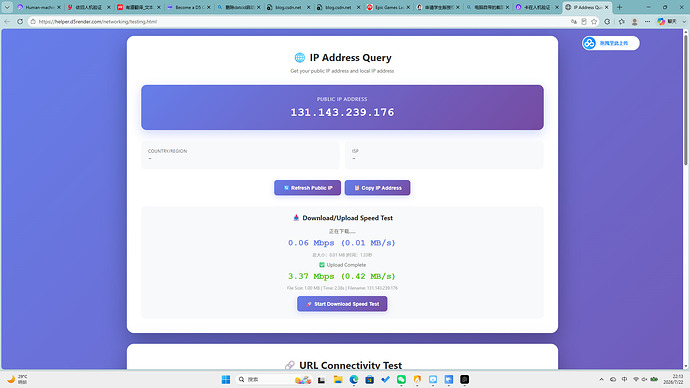Open the browser profile avatar

point(635,21)
